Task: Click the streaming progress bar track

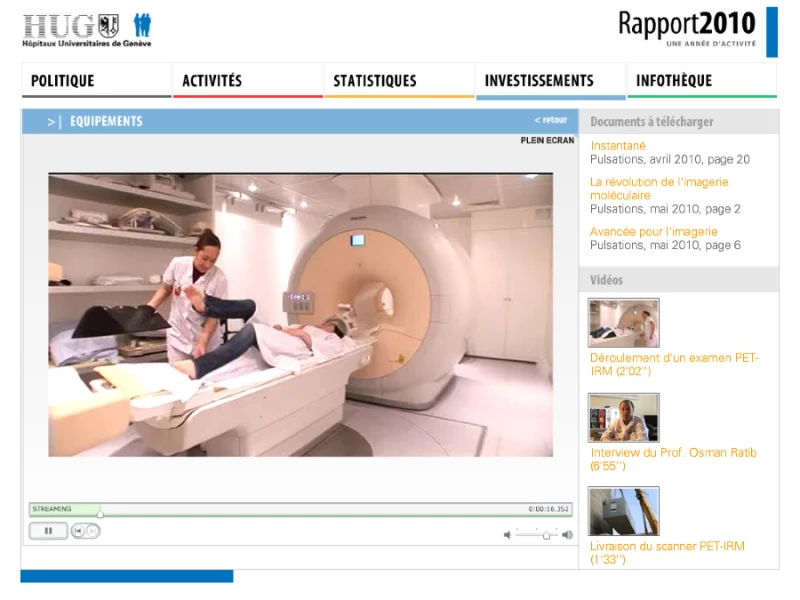Action: coord(301,509)
